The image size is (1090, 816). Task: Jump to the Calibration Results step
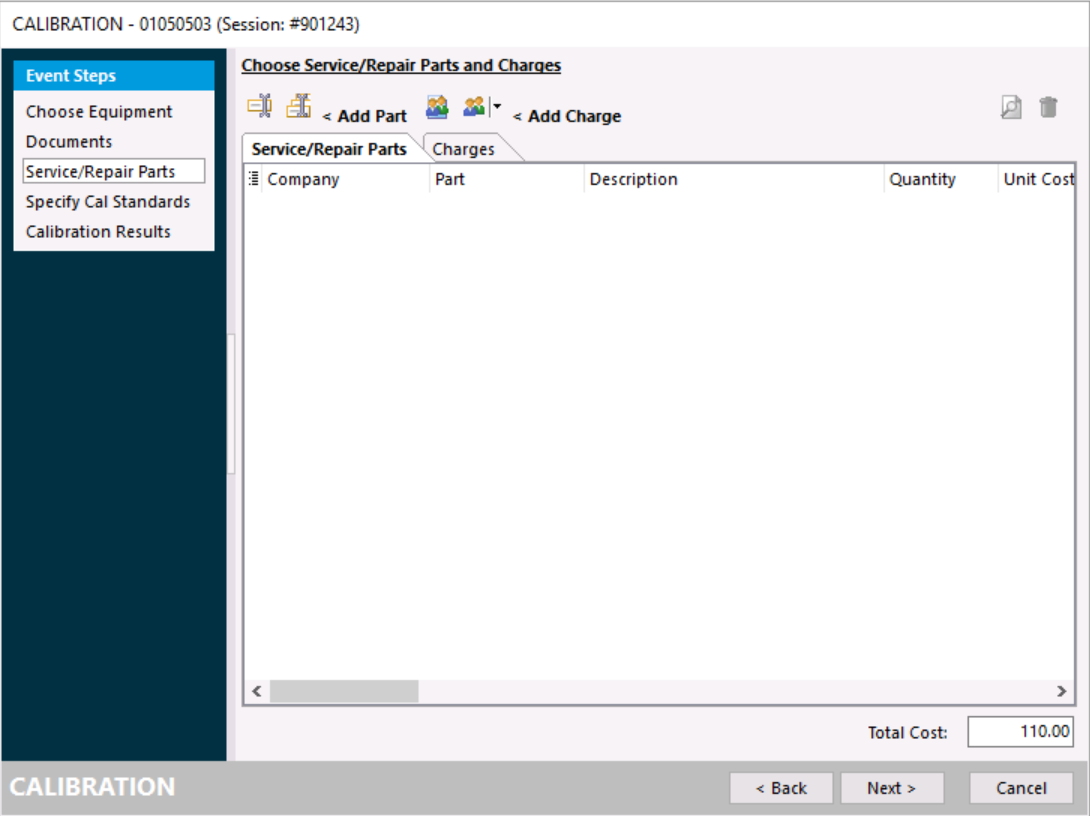[x=98, y=232]
